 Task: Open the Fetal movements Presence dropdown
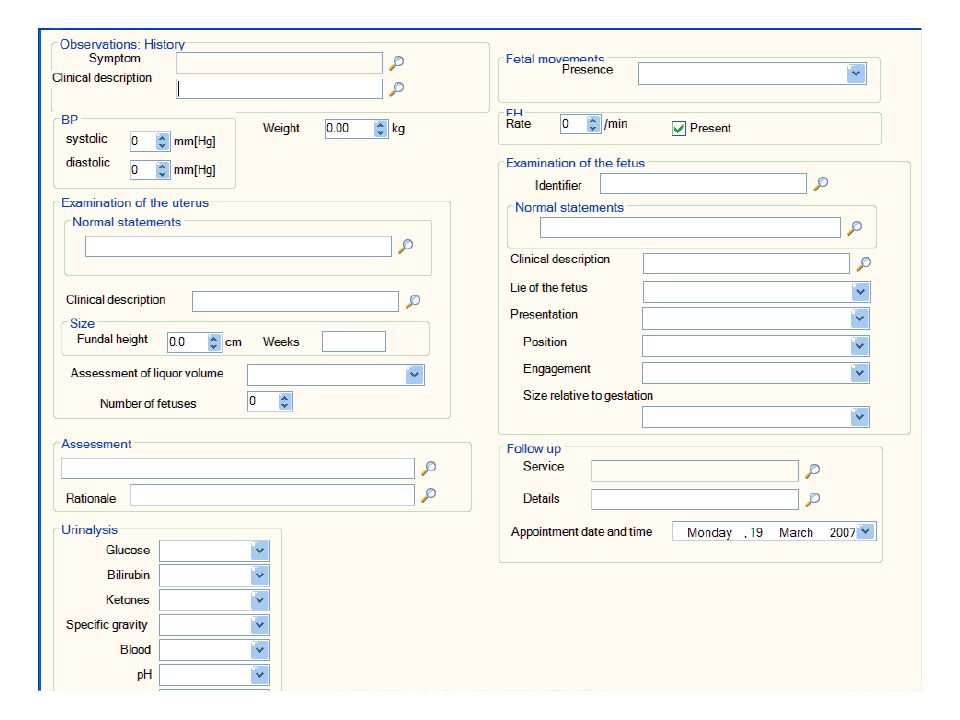click(x=856, y=73)
